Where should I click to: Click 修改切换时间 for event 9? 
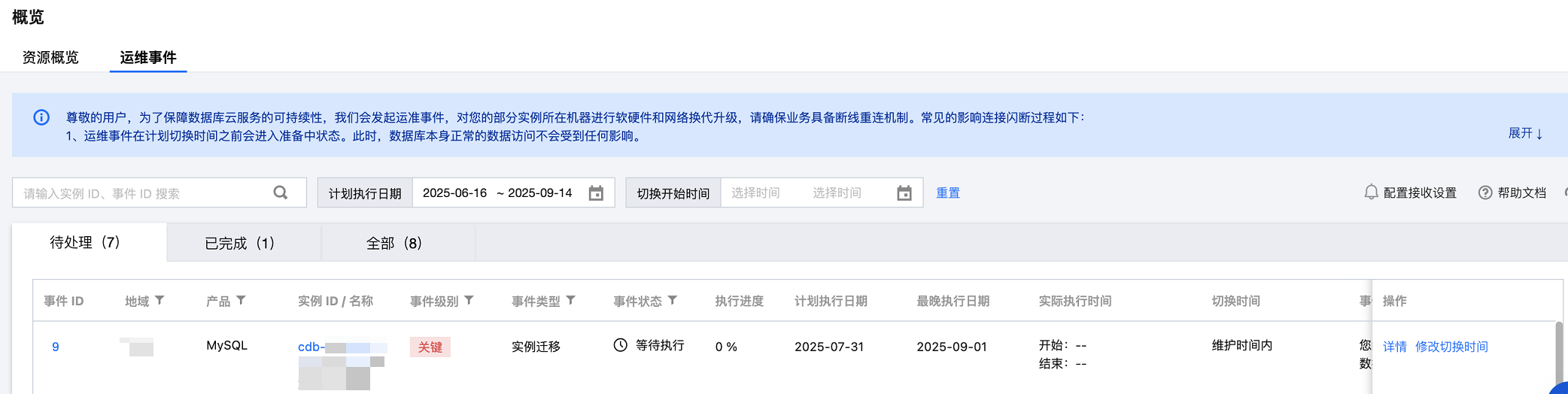click(x=1451, y=347)
